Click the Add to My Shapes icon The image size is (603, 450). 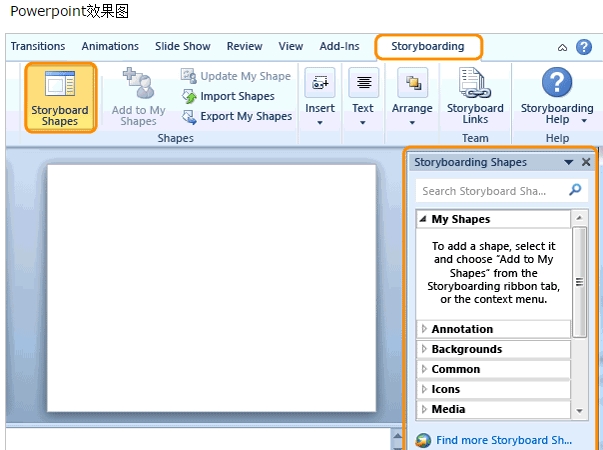coord(138,83)
